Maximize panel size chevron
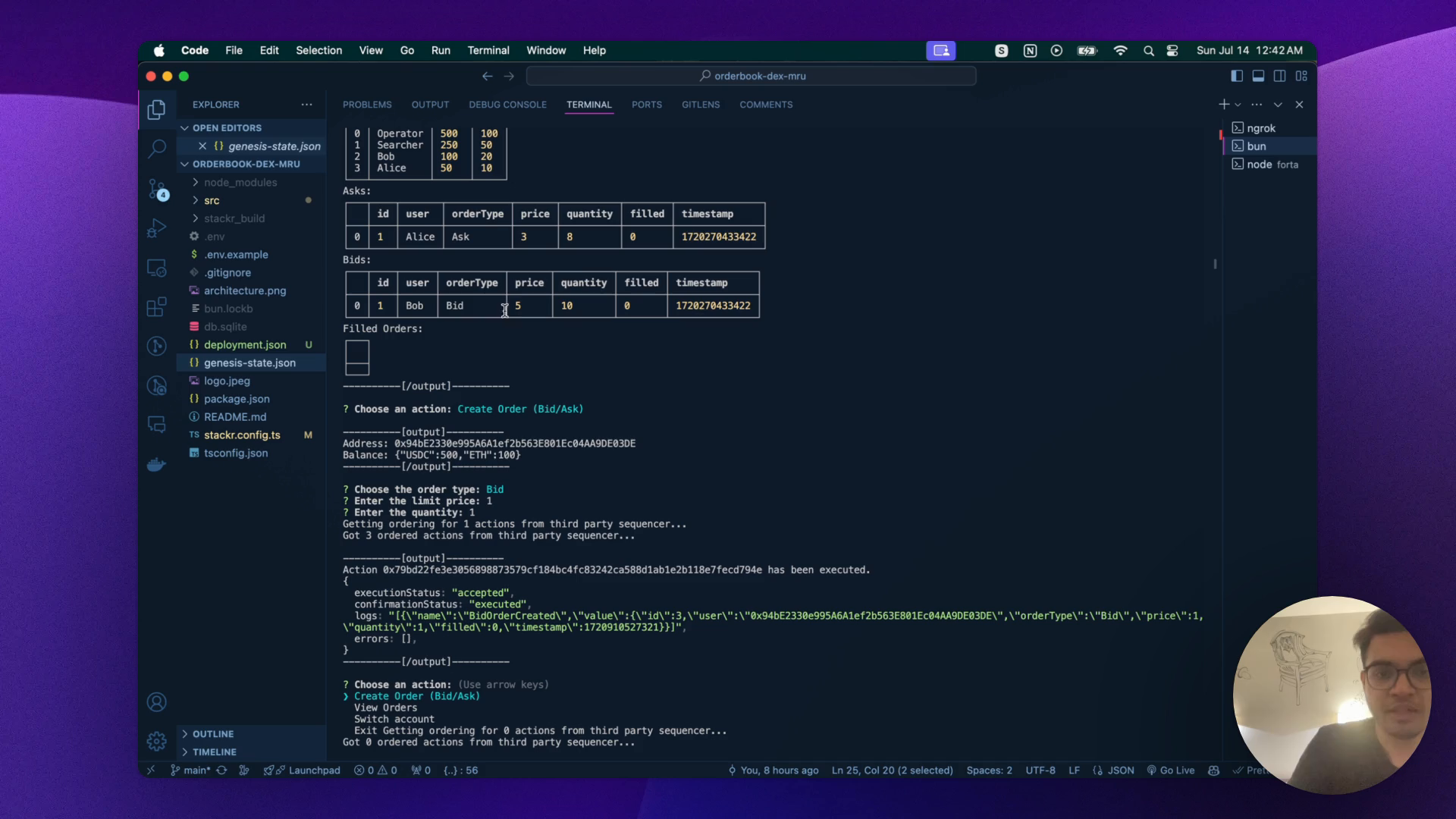The height and width of the screenshot is (819, 1456). pyautogui.click(x=1278, y=105)
